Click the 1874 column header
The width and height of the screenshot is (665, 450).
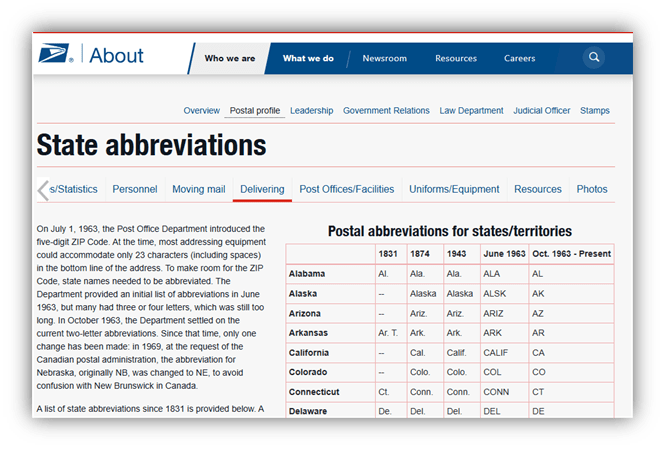click(x=419, y=254)
